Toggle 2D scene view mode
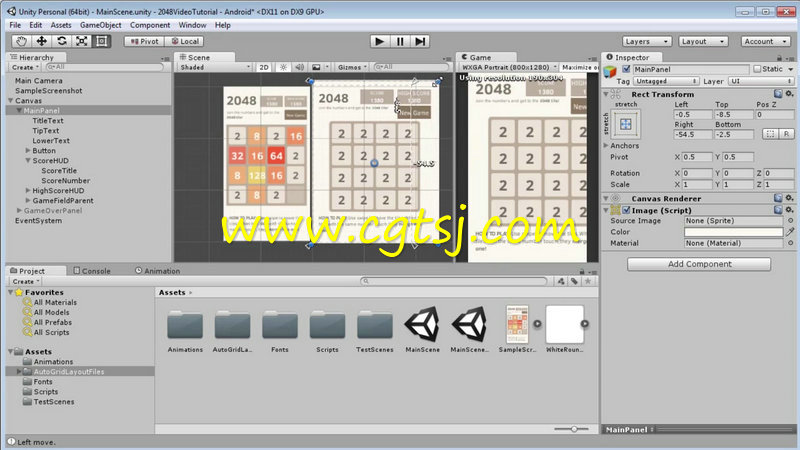Viewport: 800px width, 450px height. tap(264, 67)
